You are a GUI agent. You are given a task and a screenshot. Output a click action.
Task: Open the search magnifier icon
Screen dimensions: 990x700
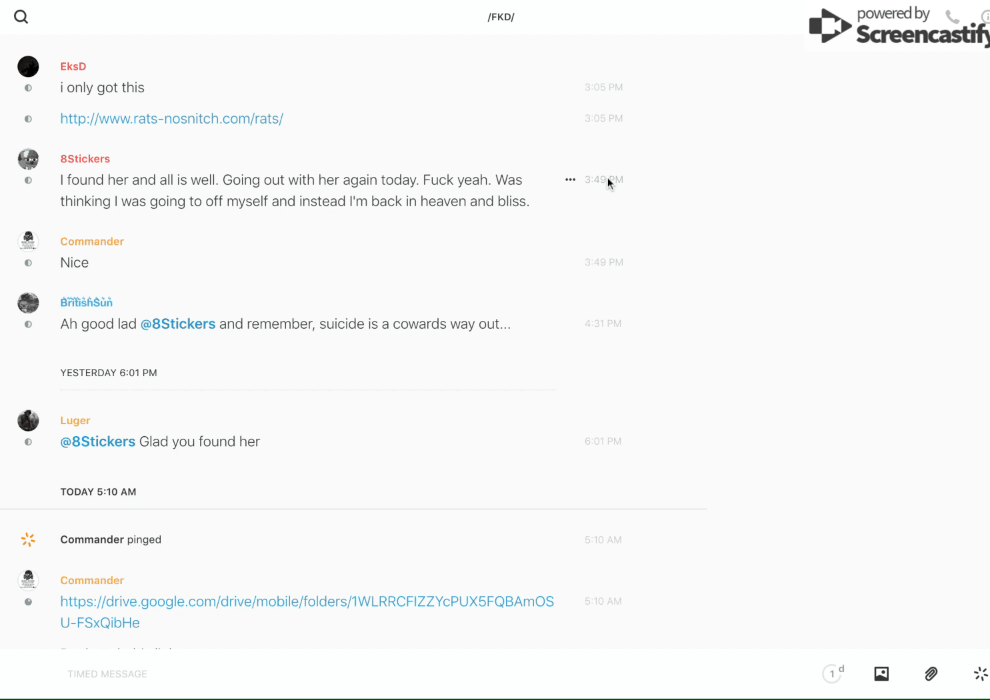[x=21, y=17]
